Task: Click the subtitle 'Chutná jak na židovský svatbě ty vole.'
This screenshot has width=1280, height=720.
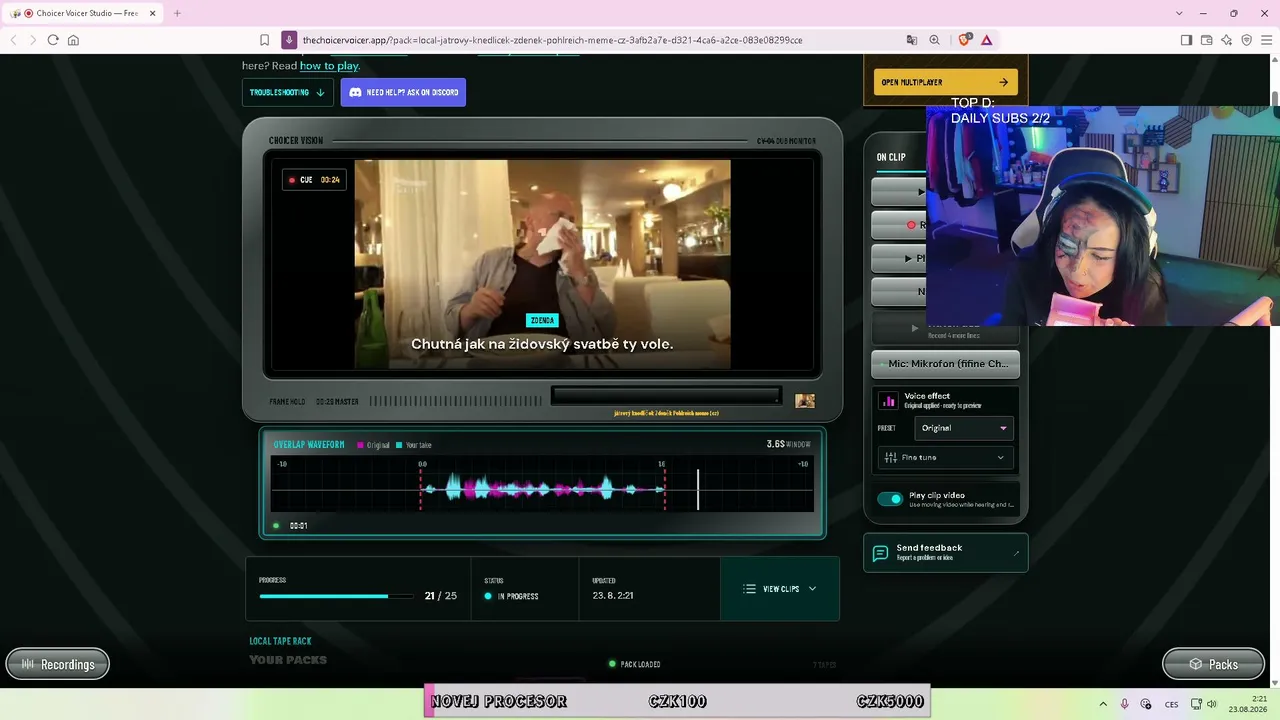Action: click(542, 344)
